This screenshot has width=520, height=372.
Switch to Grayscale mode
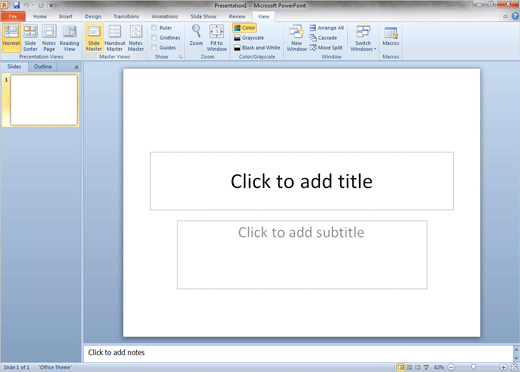[249, 38]
